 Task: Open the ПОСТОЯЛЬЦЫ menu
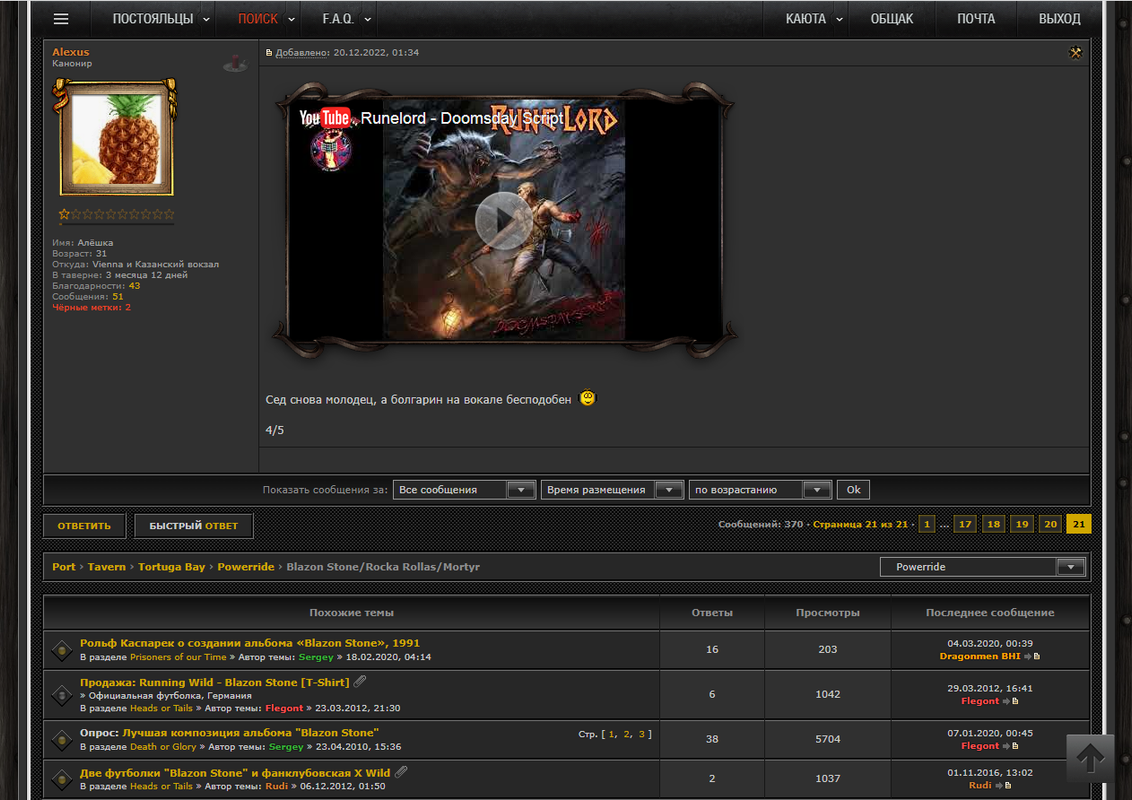152,19
